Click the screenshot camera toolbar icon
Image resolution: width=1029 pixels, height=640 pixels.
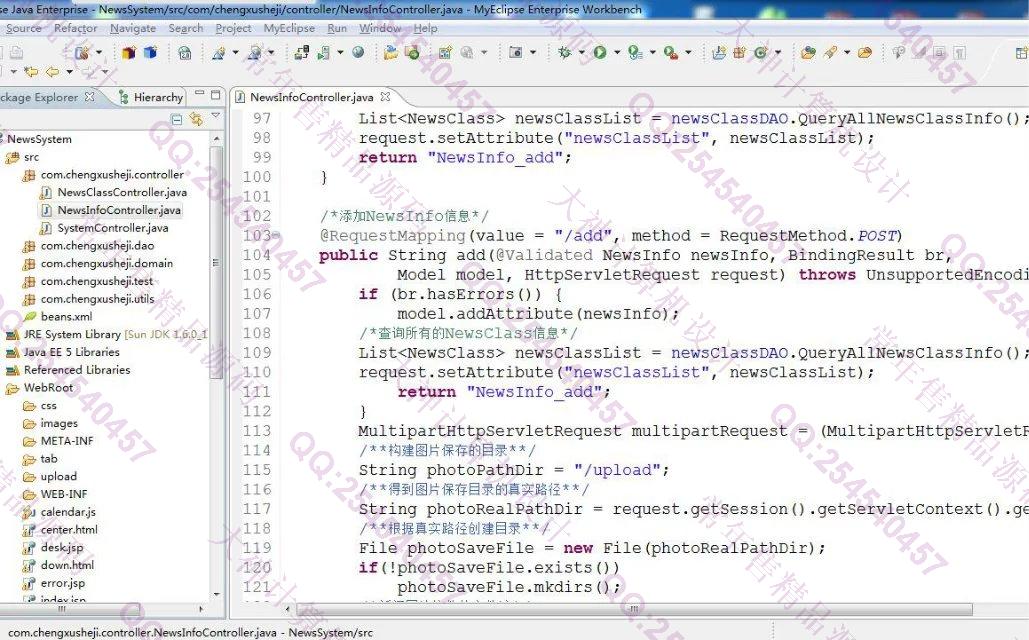click(516, 53)
